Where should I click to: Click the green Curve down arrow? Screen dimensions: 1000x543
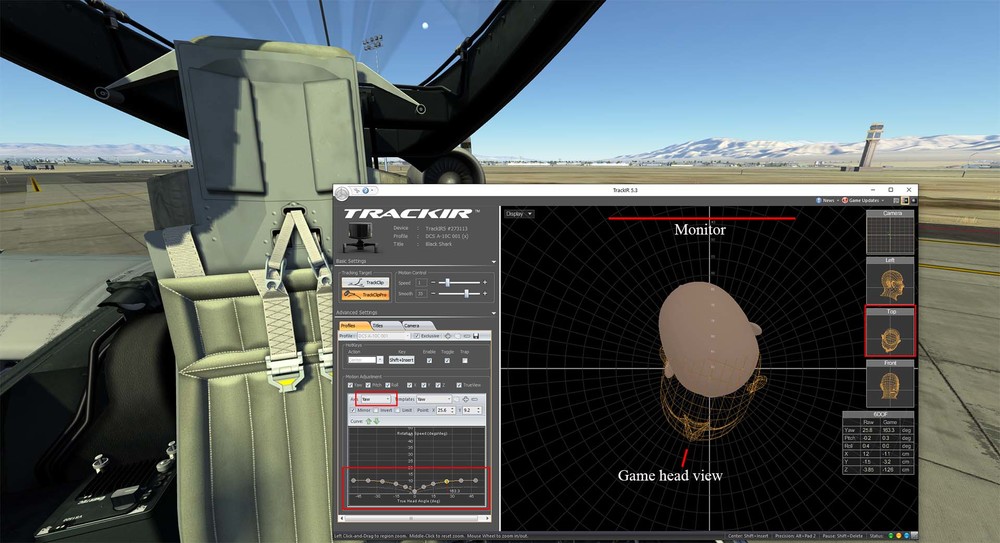point(376,421)
